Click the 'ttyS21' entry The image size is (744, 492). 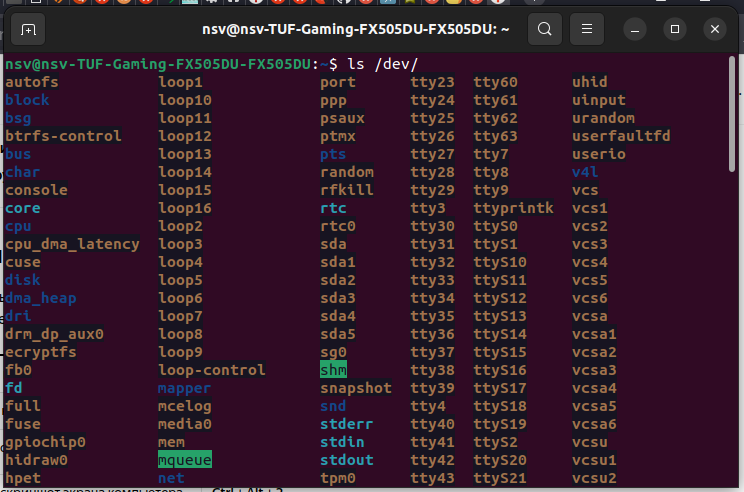[500, 478]
